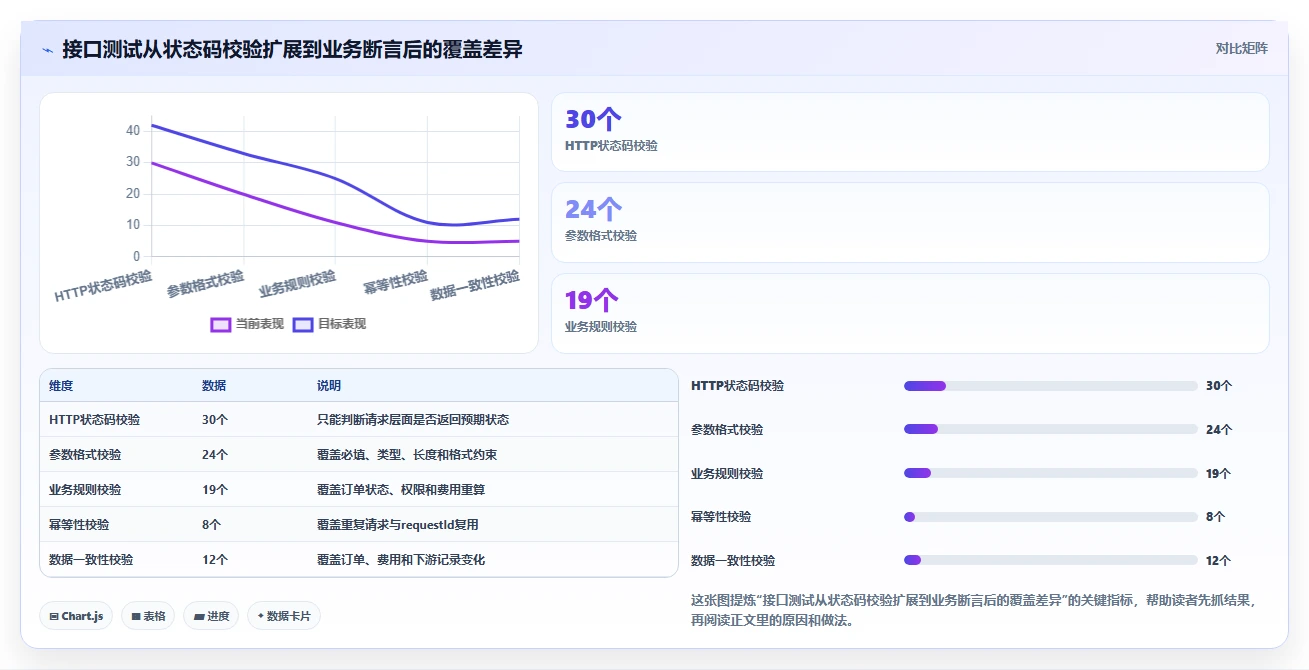The image size is (1309, 670).
Task: Click the lightning icon beside the title
Action: click(x=47, y=50)
